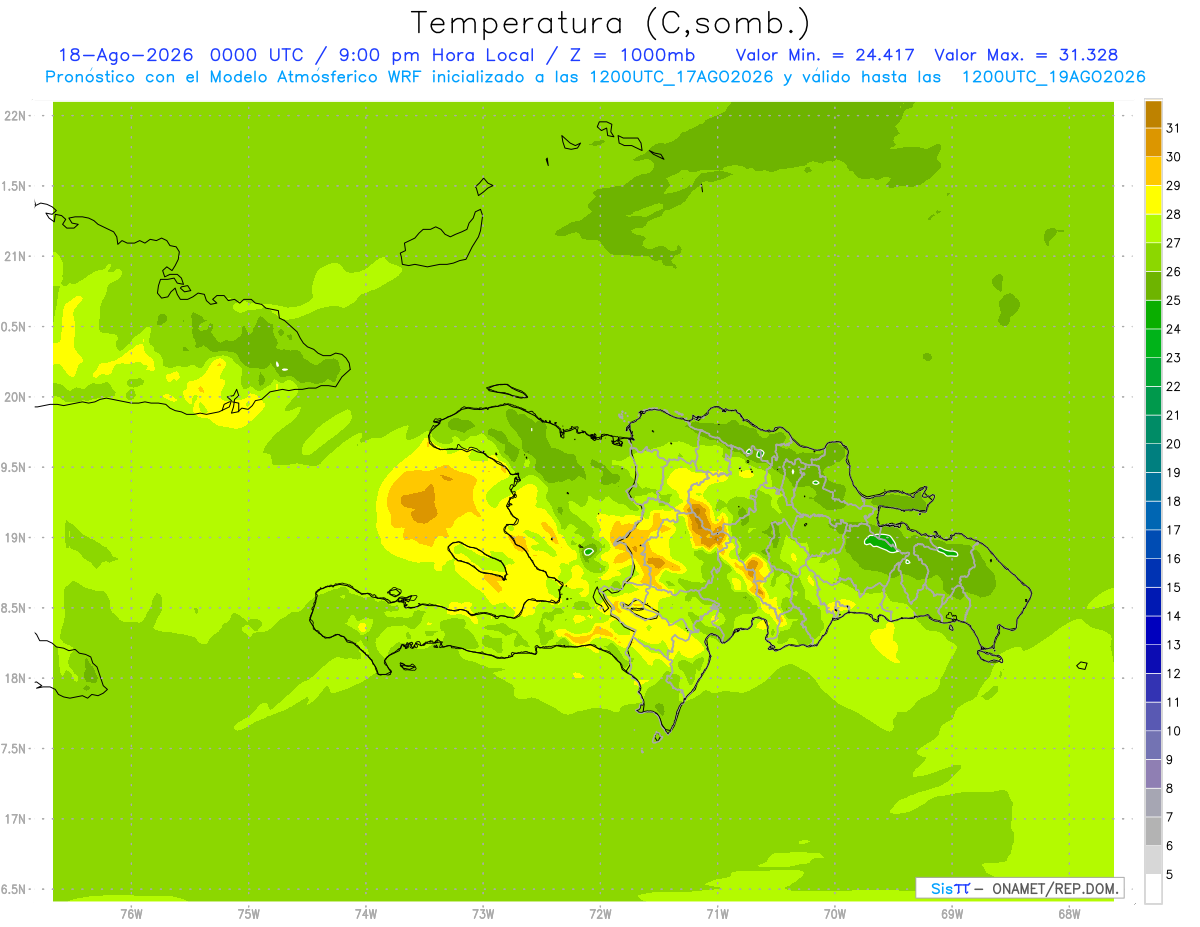Image resolution: width=1200 pixels, height=927 pixels.
Task: Click the 75W longitude label
Action: coord(248,914)
